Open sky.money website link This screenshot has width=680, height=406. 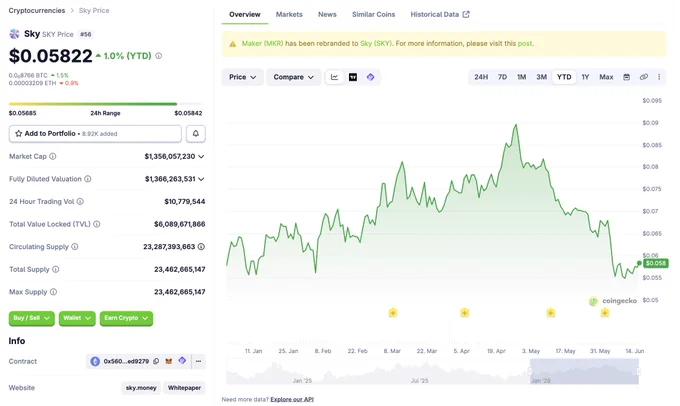coord(141,388)
